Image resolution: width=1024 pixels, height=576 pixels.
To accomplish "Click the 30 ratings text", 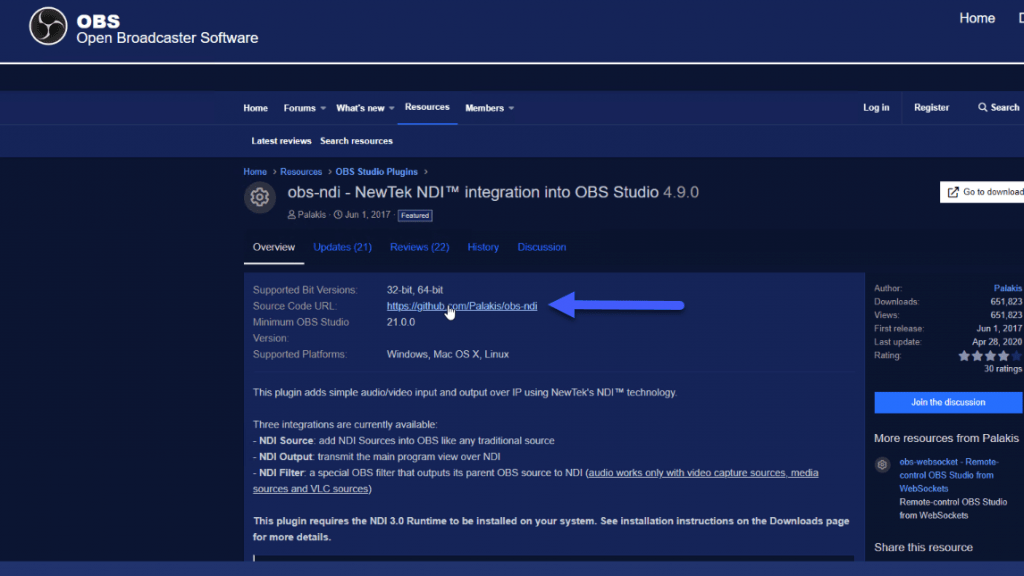I will click(x=1002, y=369).
